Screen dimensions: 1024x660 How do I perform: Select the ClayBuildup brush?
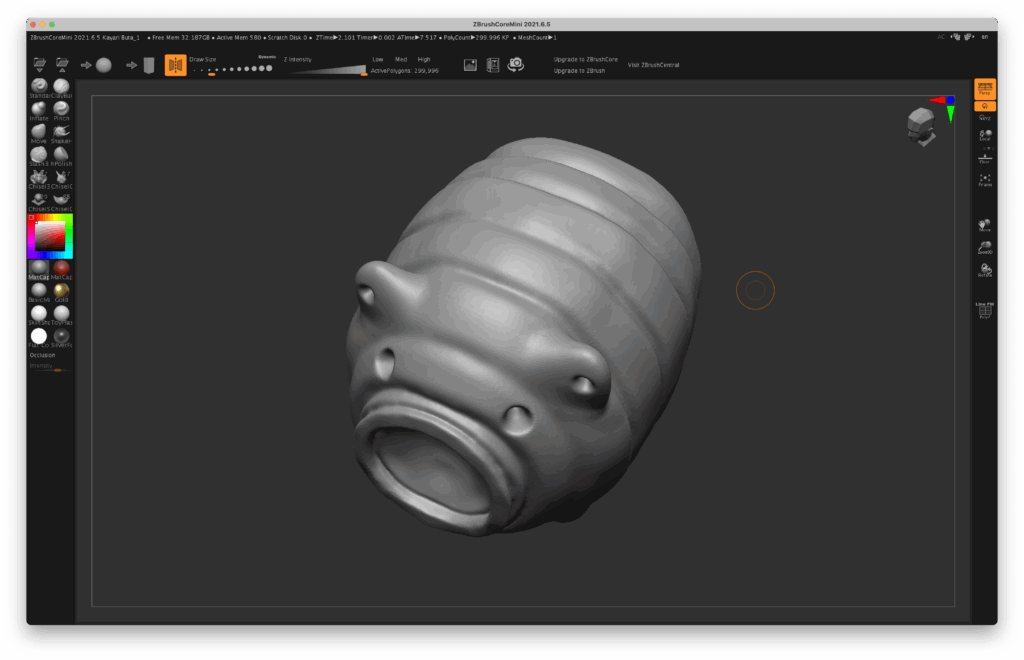point(61,88)
